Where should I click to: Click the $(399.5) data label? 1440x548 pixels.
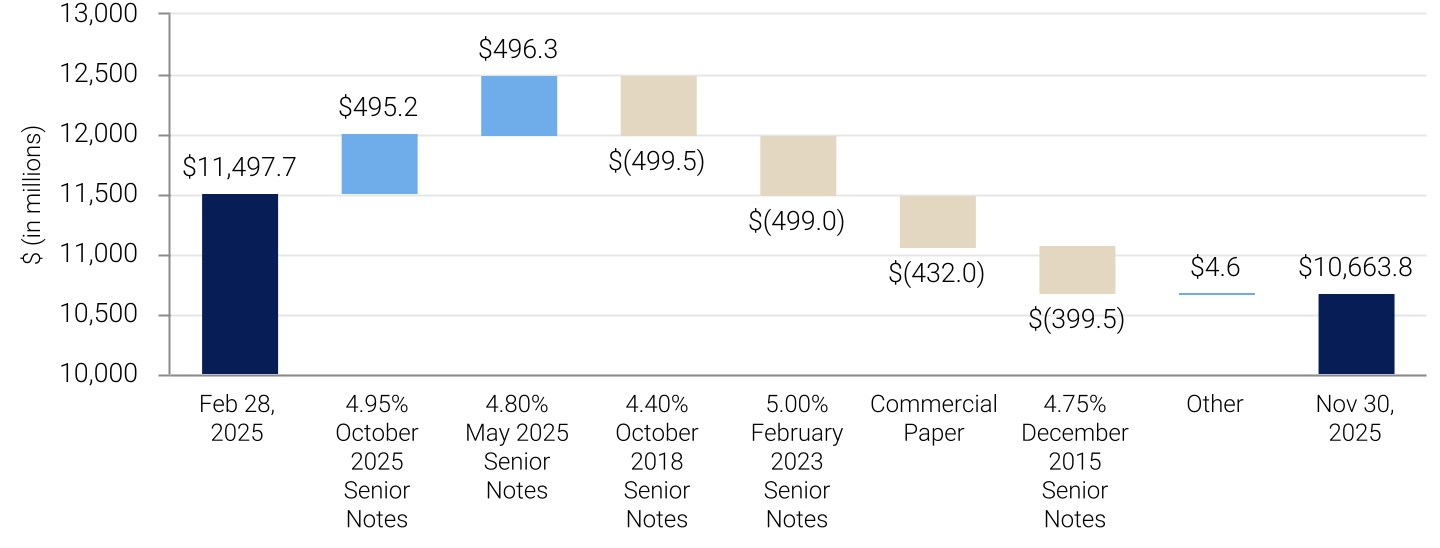1076,319
